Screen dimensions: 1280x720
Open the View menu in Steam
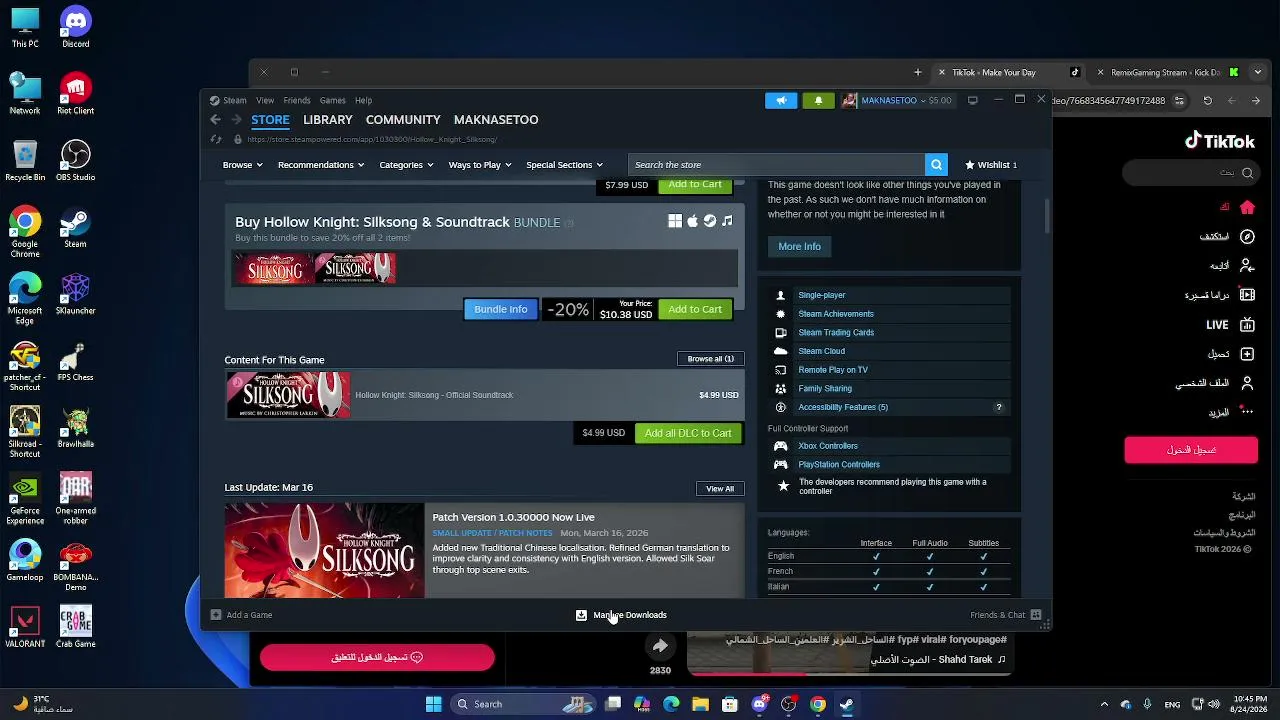[x=265, y=100]
